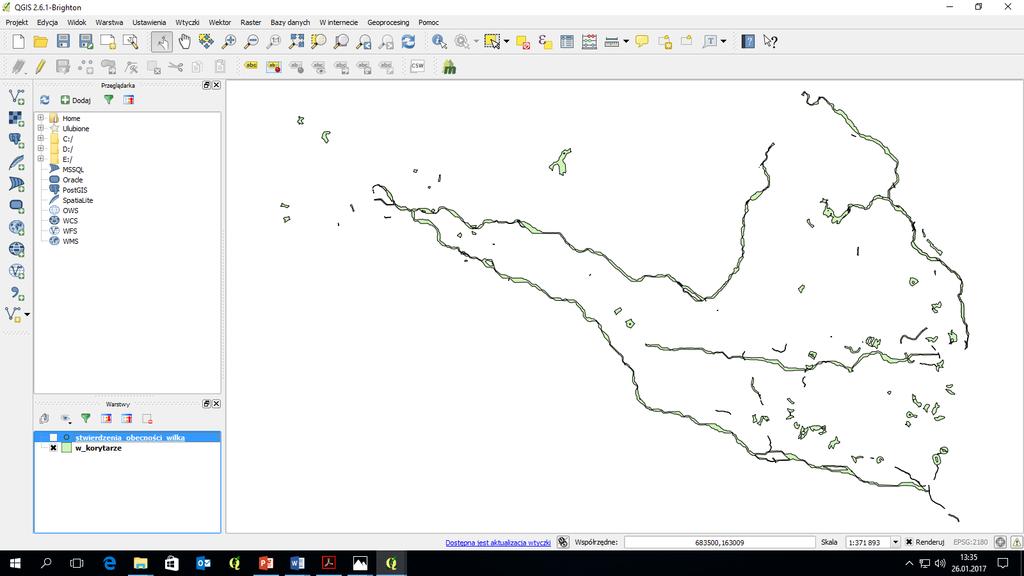Select the Text Annotation tool
The image size is (1024, 576).
point(710,42)
